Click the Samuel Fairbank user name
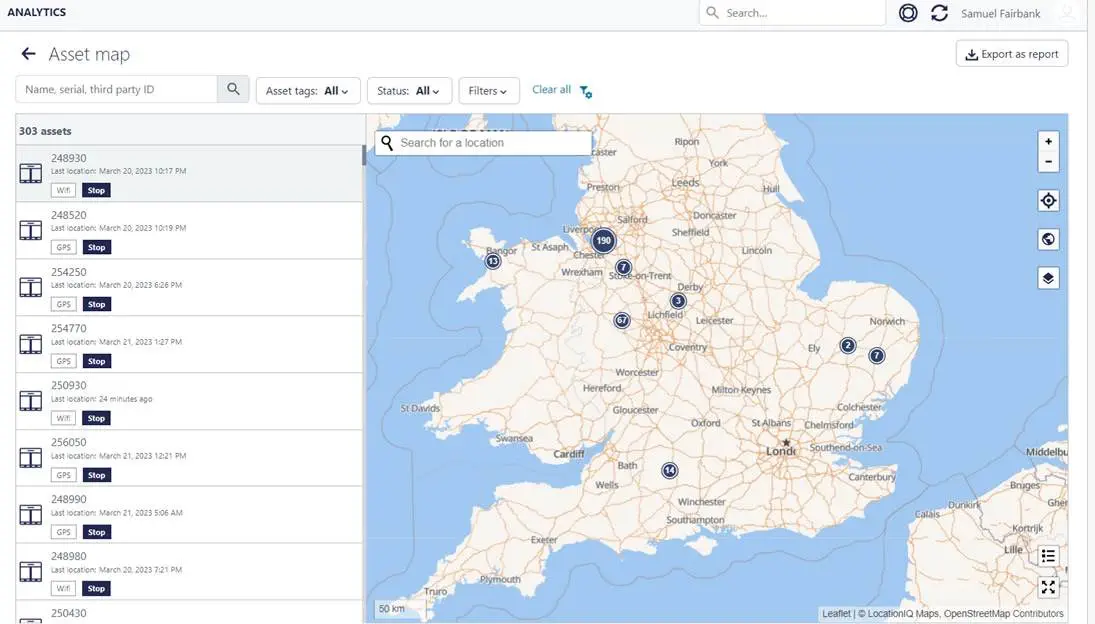The image size is (1095, 624). point(1000,13)
